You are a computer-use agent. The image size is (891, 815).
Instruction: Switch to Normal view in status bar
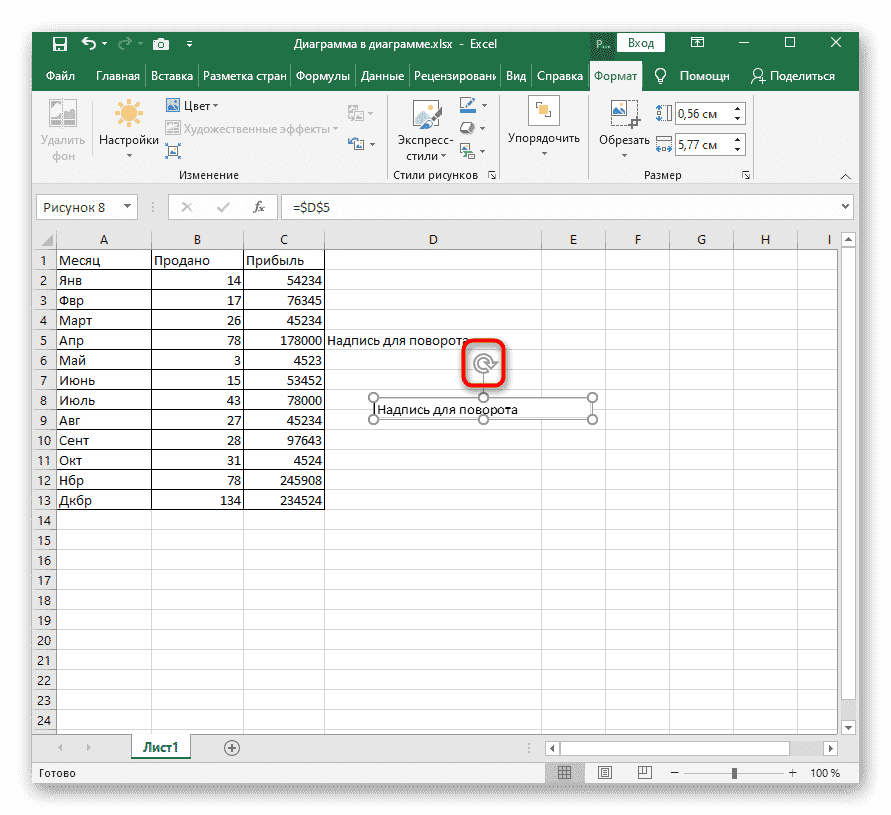tap(565, 773)
